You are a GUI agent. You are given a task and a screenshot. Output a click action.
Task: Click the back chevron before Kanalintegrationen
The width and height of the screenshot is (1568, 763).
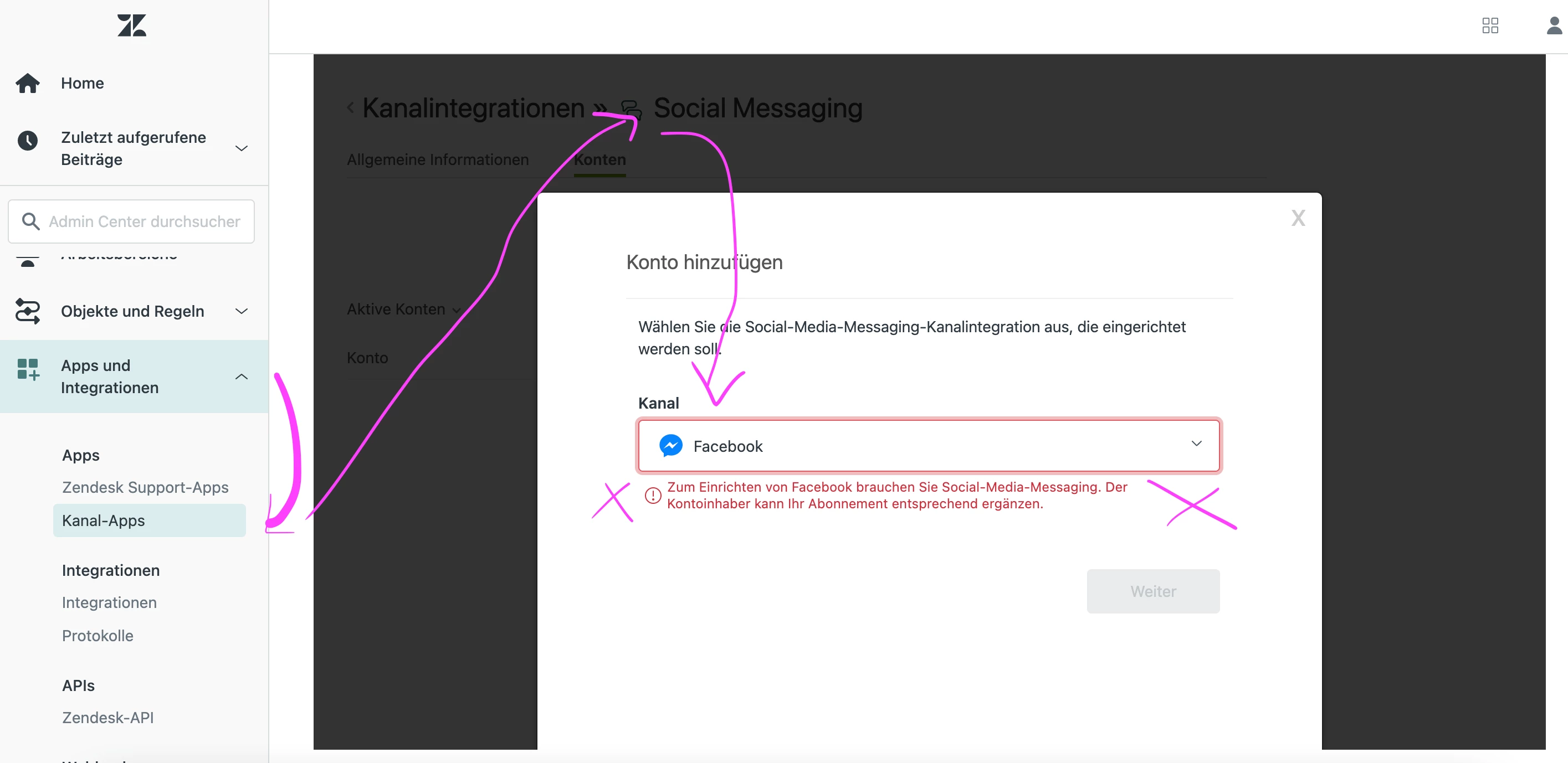(351, 109)
